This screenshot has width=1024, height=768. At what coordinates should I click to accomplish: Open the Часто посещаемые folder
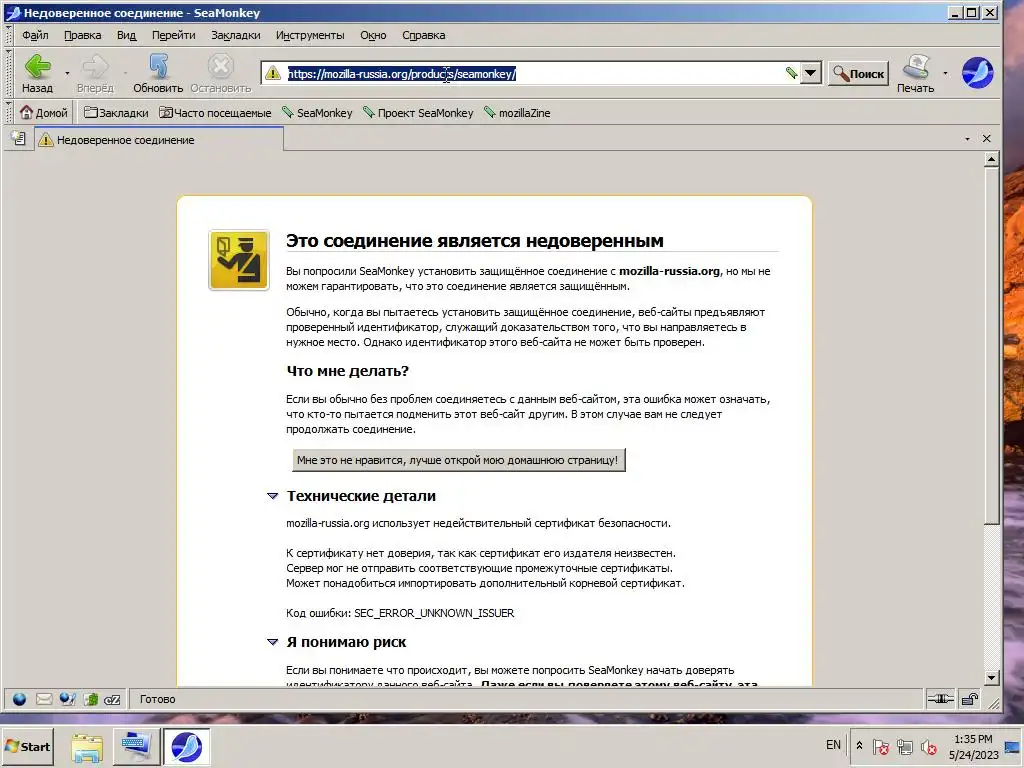click(x=215, y=113)
